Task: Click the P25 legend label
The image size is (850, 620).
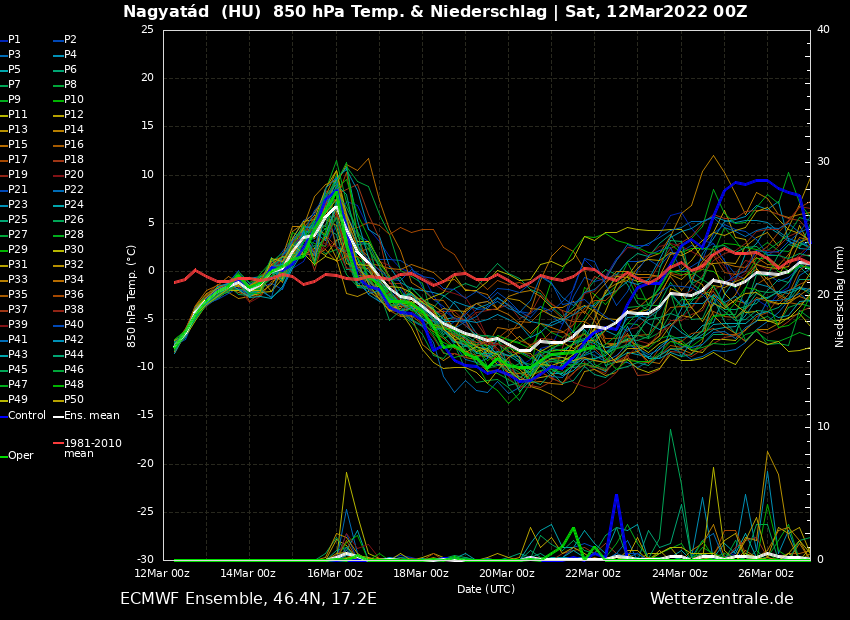Action: (x=18, y=220)
